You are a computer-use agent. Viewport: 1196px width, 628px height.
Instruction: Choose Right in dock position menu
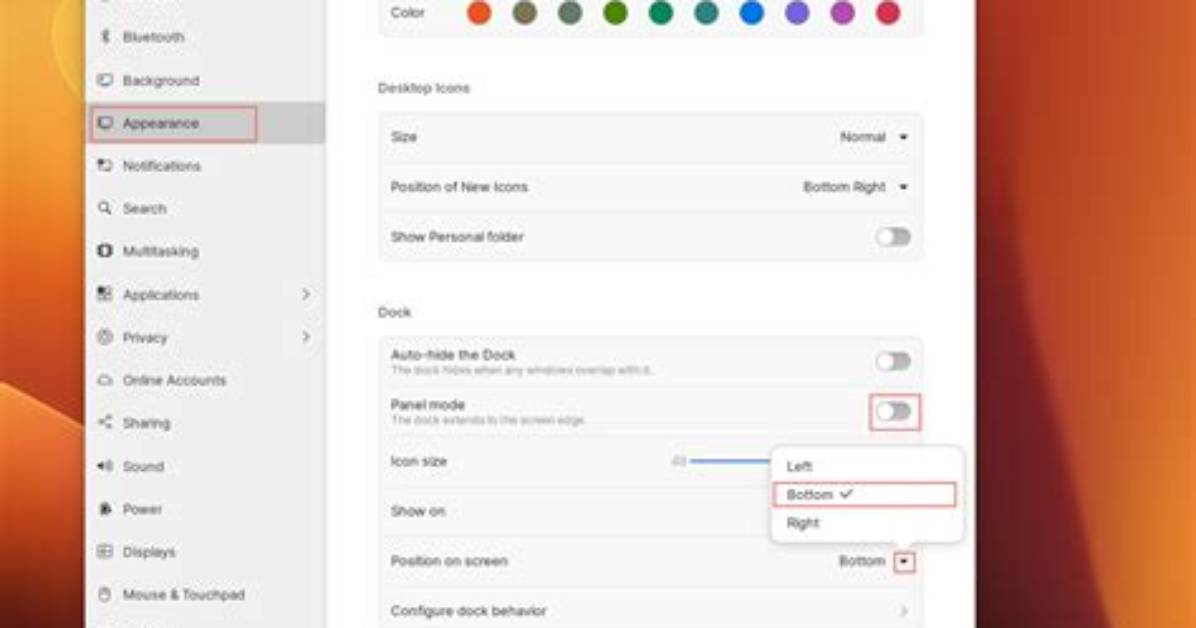[x=866, y=523]
